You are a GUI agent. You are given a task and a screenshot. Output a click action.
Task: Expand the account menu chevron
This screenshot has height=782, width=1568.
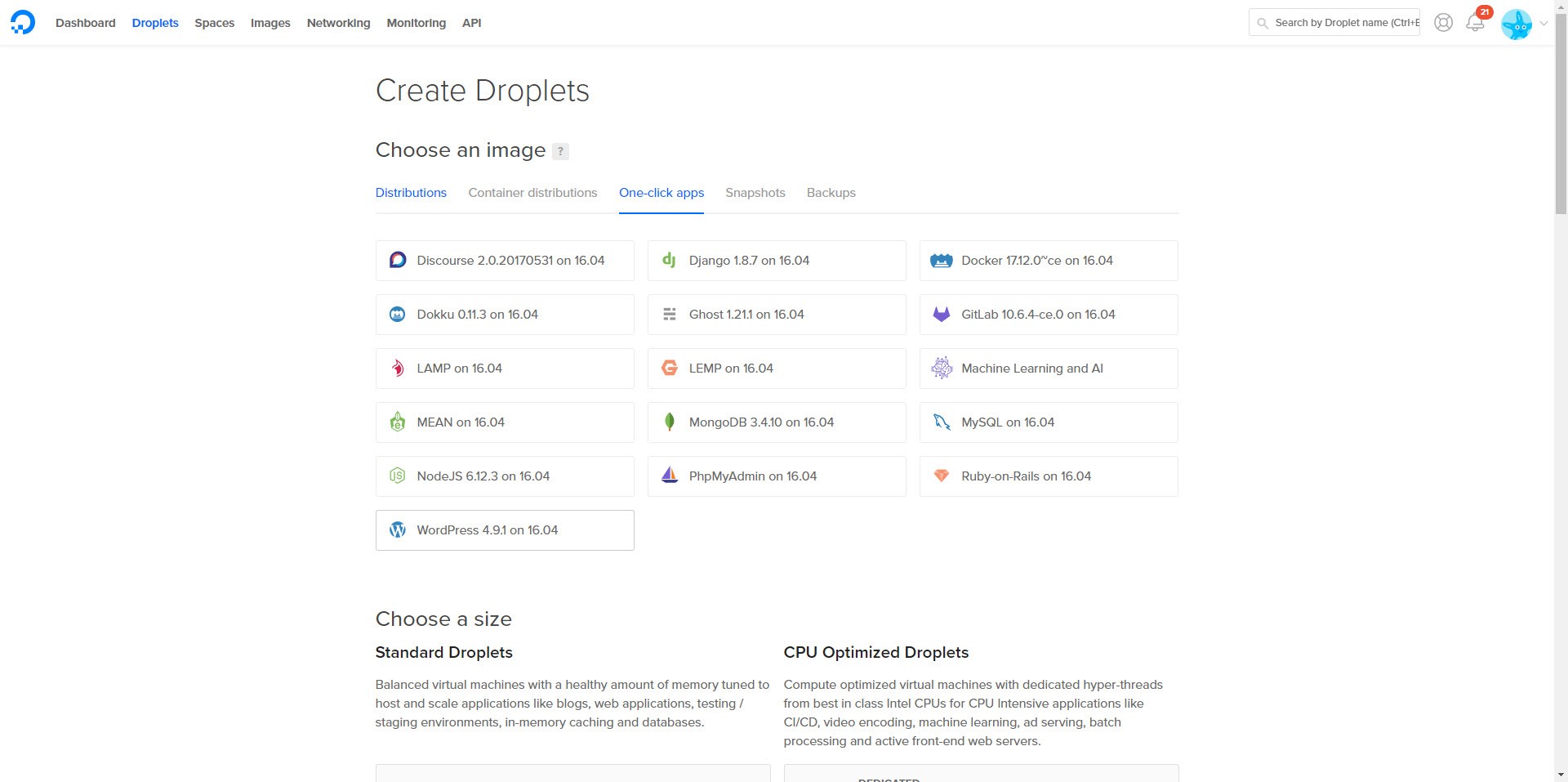click(1543, 24)
